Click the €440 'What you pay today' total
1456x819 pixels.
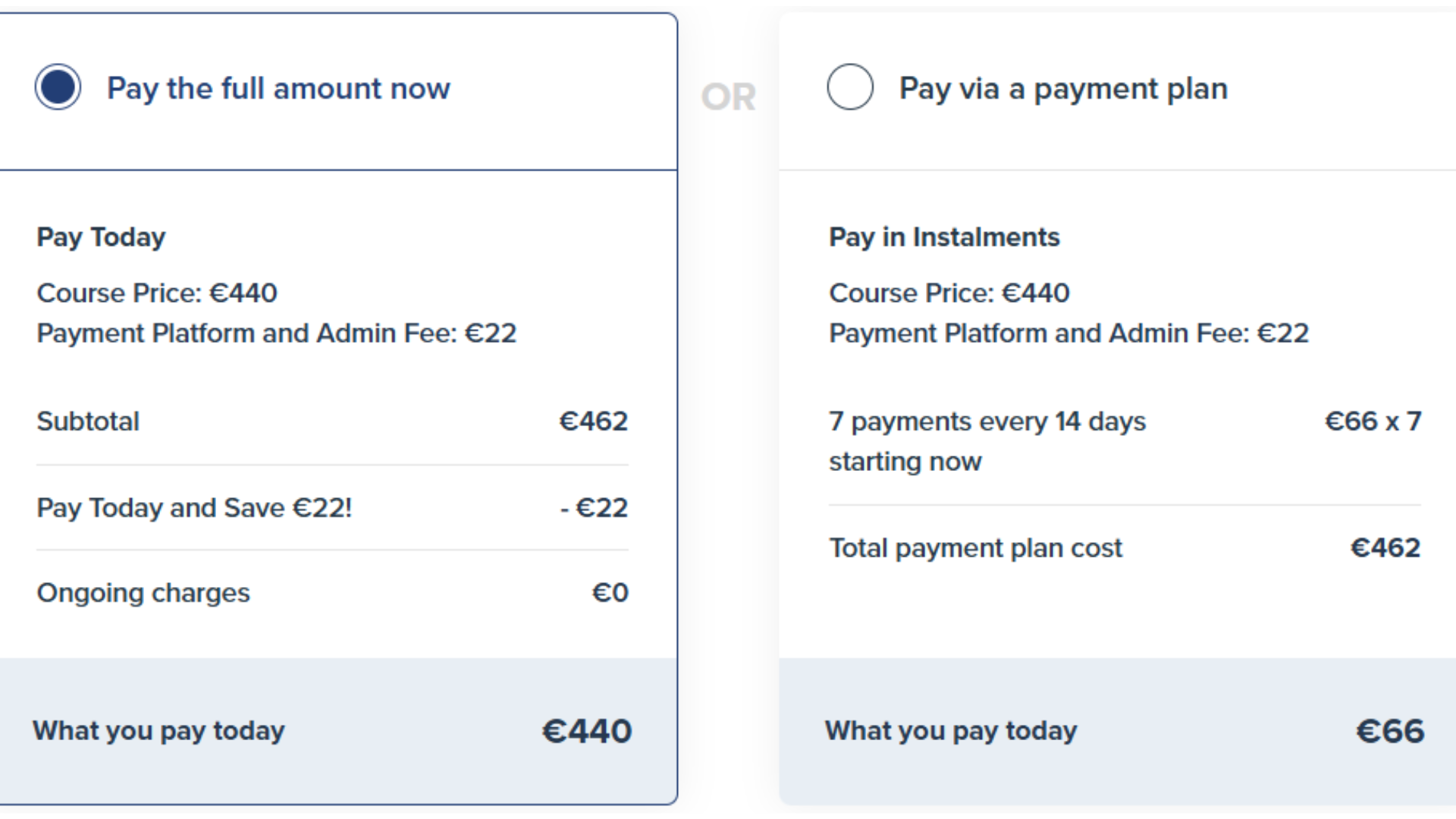587,732
